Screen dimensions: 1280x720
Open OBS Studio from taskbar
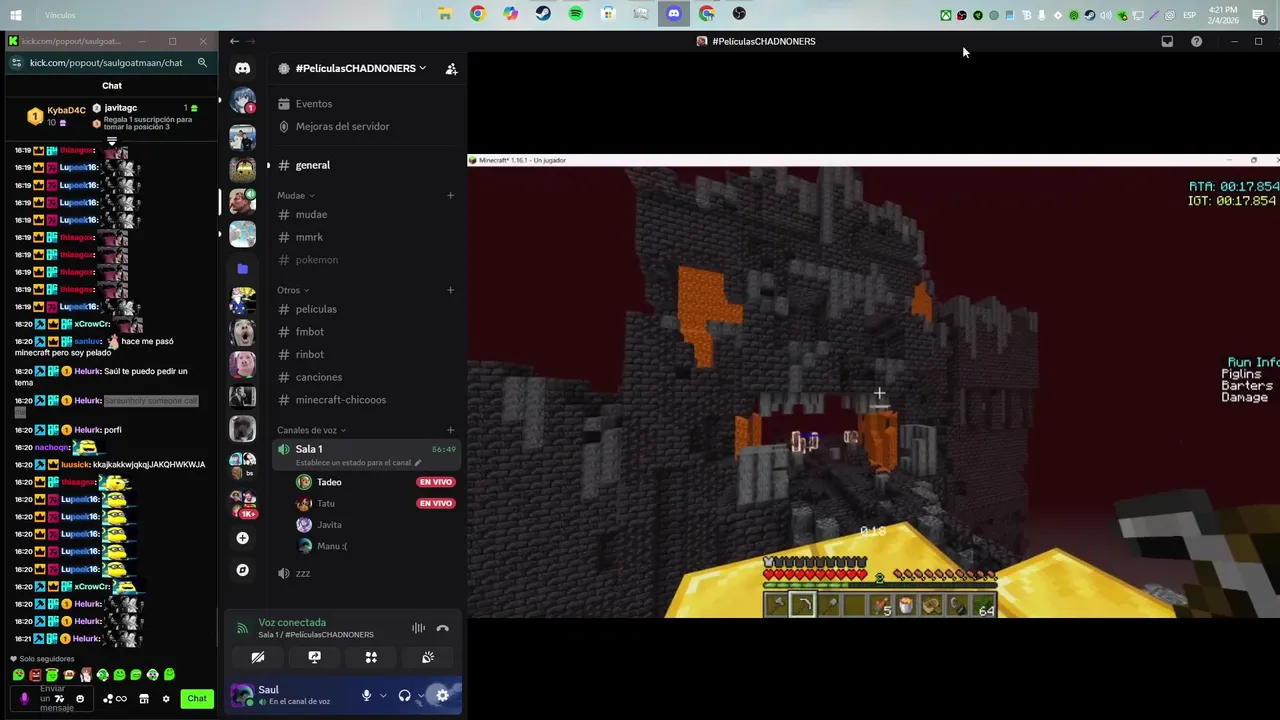coord(739,14)
